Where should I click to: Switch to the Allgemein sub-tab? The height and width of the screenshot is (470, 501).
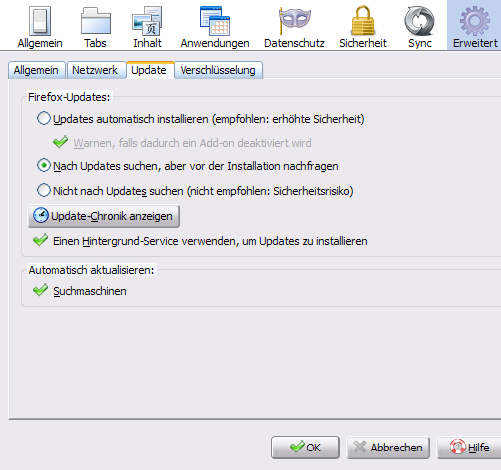point(36,70)
